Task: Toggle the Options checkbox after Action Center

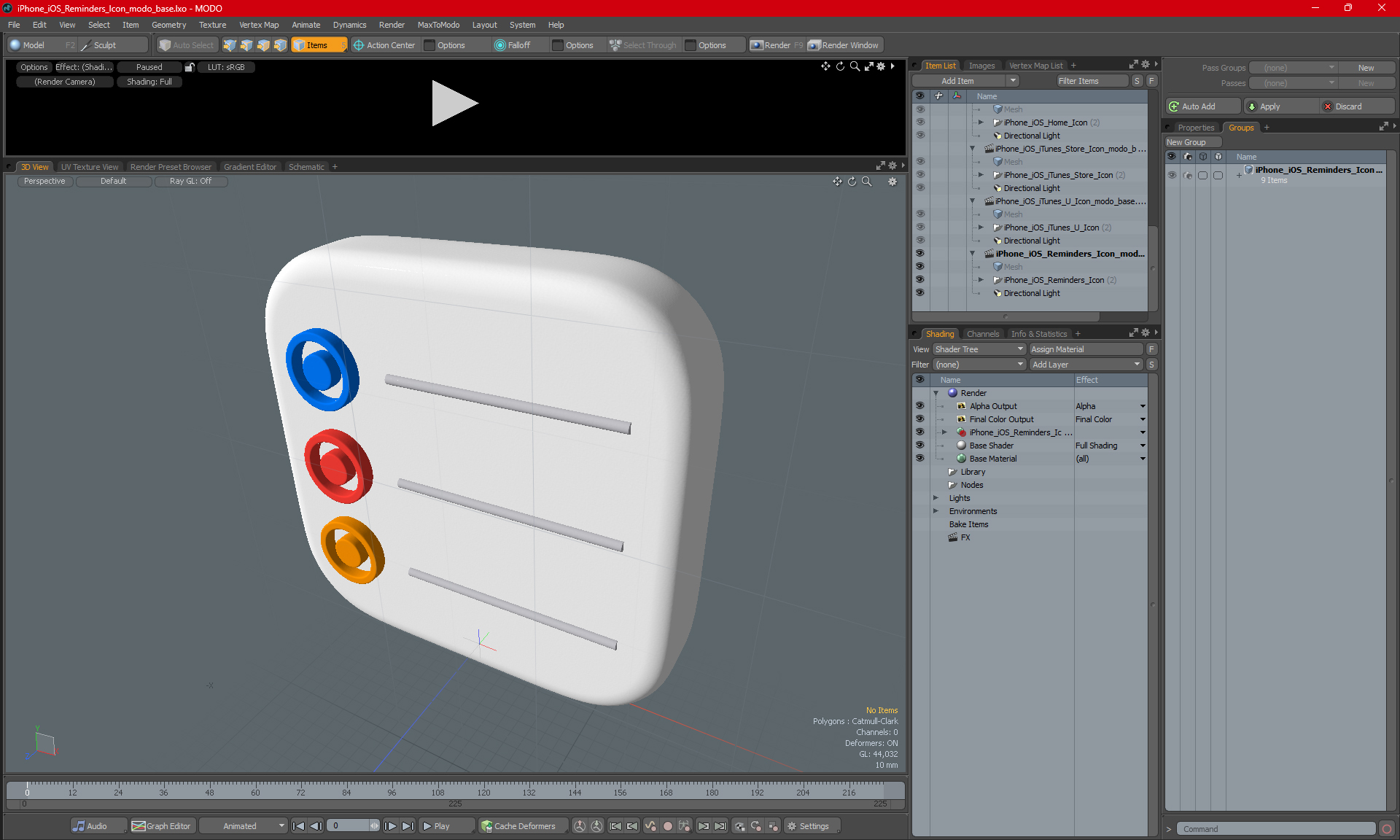Action: 429,45
